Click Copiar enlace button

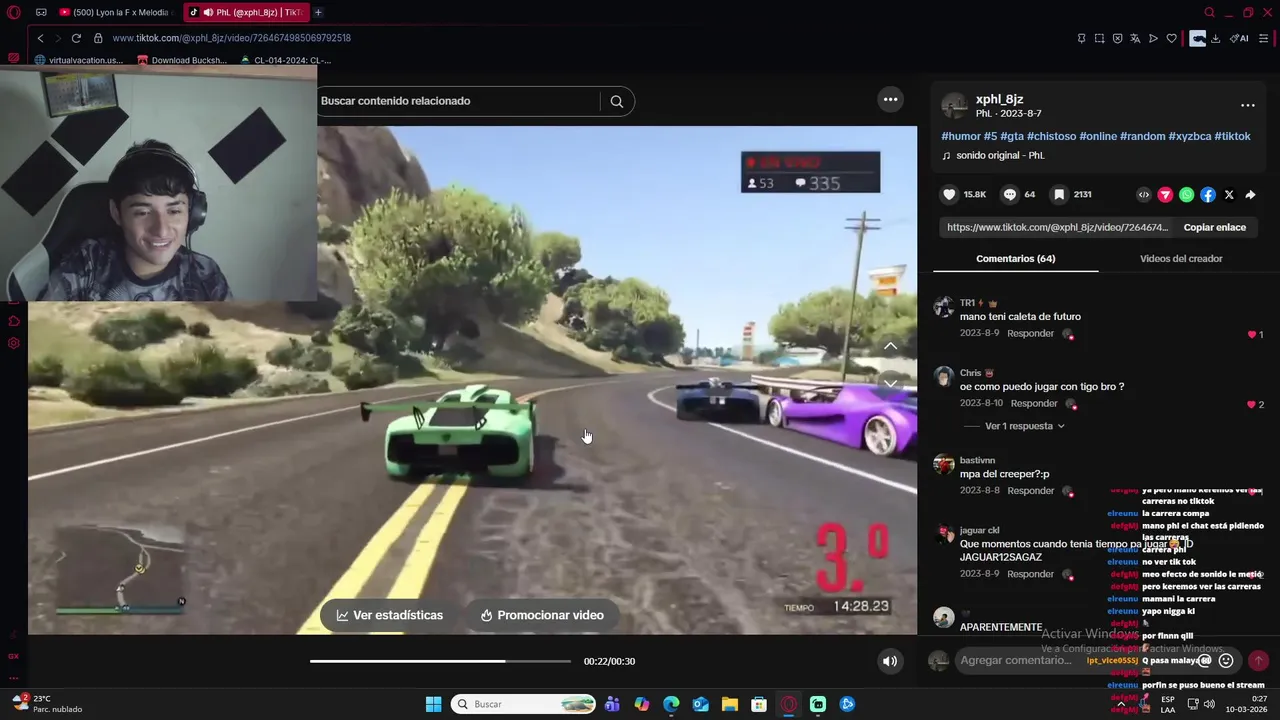click(x=1214, y=227)
